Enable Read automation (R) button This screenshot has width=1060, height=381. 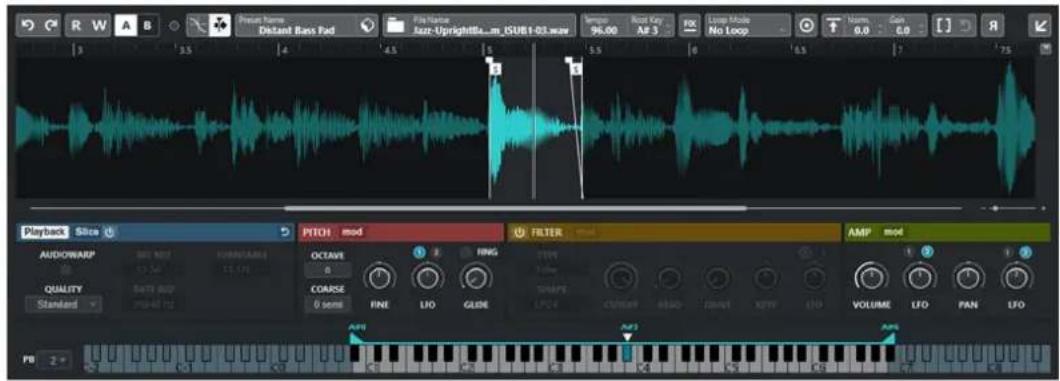(x=76, y=26)
